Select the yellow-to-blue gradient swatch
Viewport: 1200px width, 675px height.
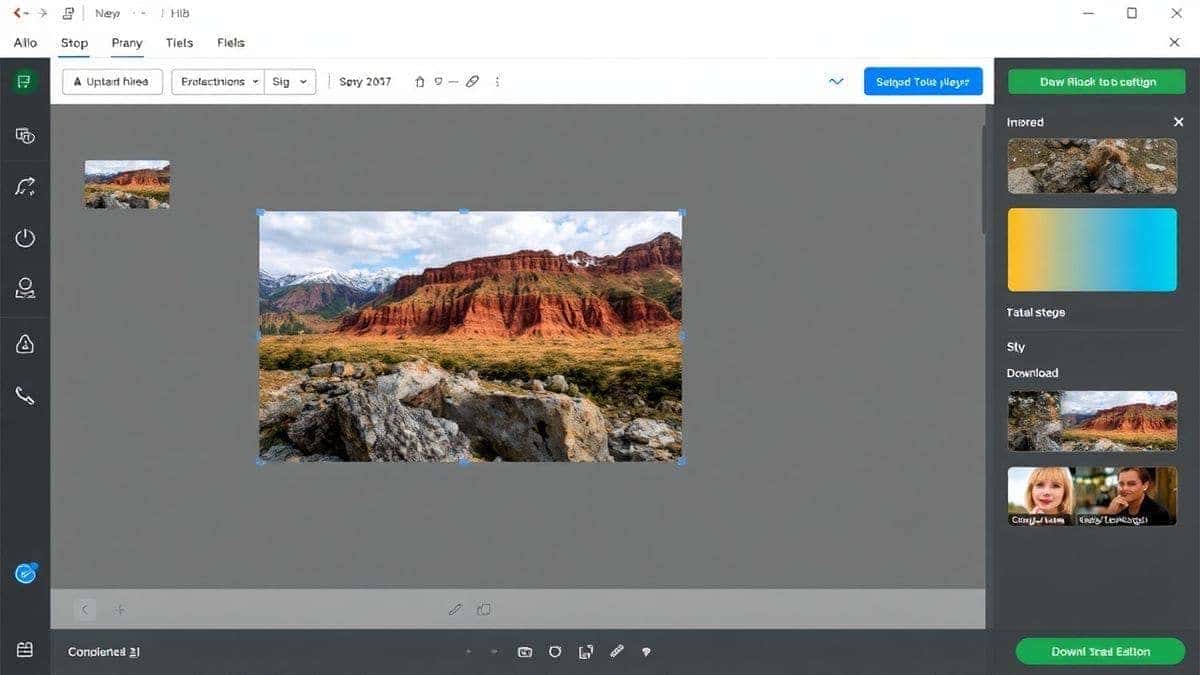pyautogui.click(x=1092, y=249)
